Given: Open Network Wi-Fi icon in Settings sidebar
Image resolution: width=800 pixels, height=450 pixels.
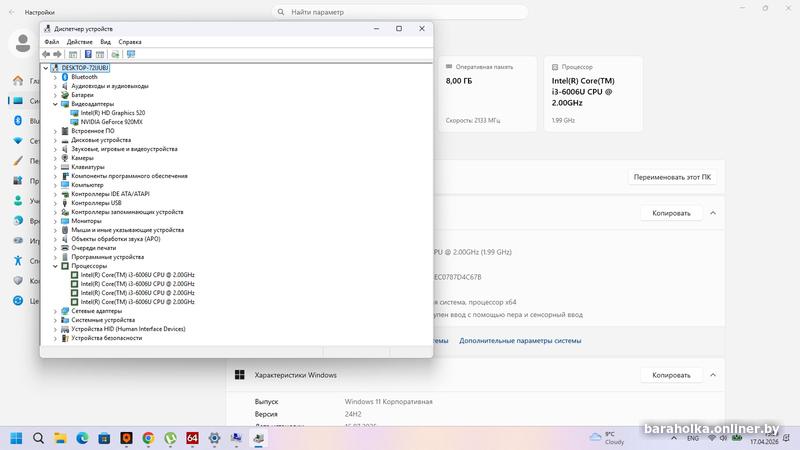Looking at the screenshot, I should (18, 140).
